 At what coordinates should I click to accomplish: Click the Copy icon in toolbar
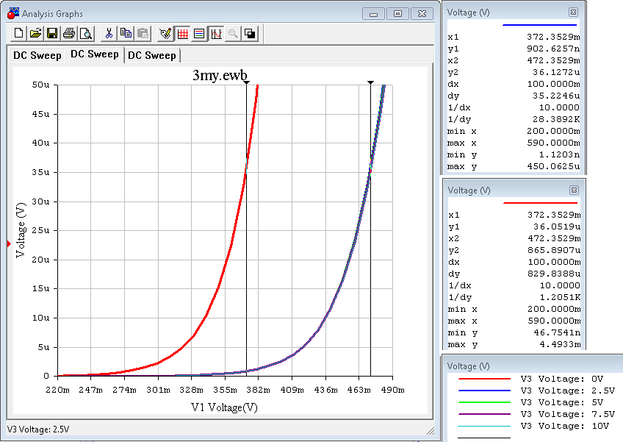pos(126,34)
